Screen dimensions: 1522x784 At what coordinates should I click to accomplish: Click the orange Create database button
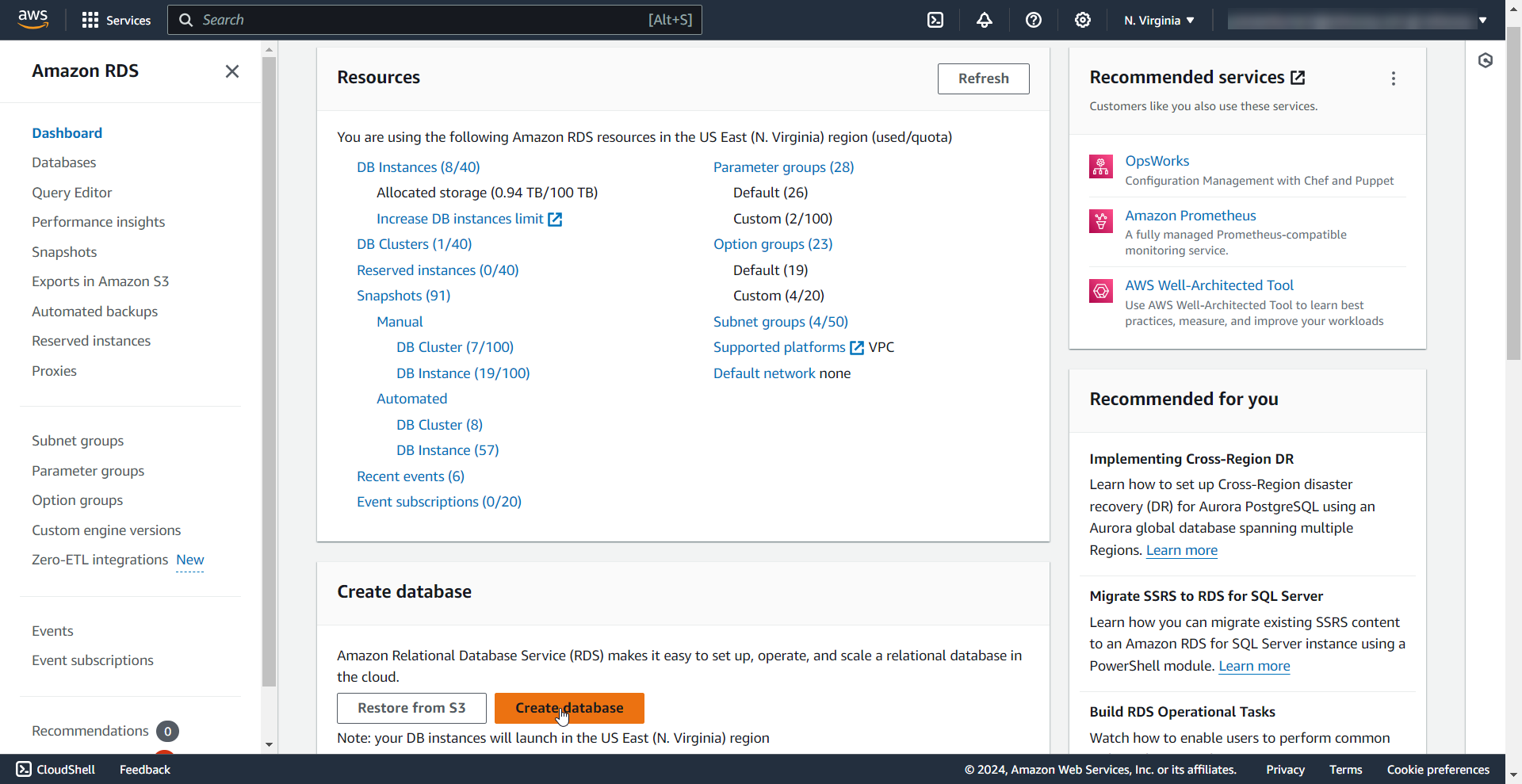(569, 708)
